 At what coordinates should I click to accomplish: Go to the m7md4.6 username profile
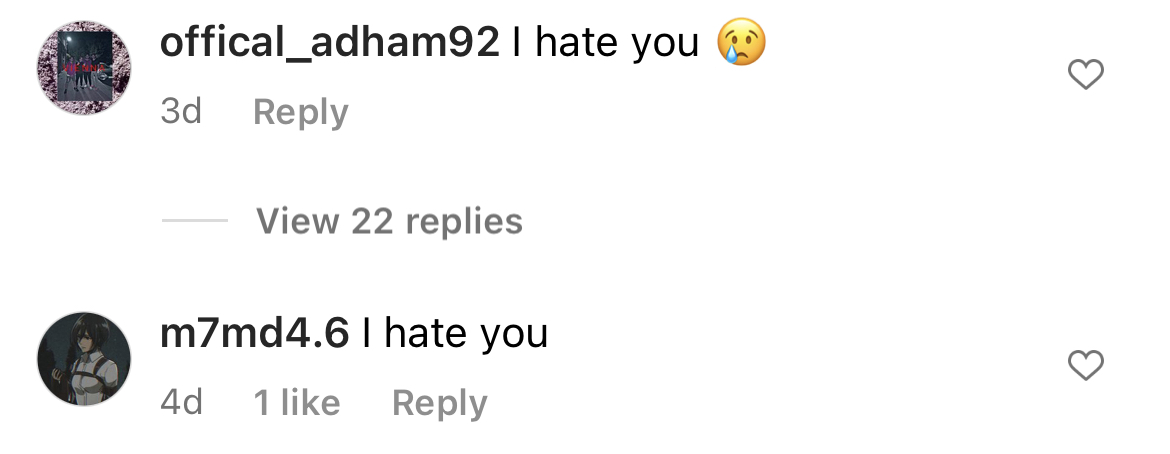coord(254,334)
